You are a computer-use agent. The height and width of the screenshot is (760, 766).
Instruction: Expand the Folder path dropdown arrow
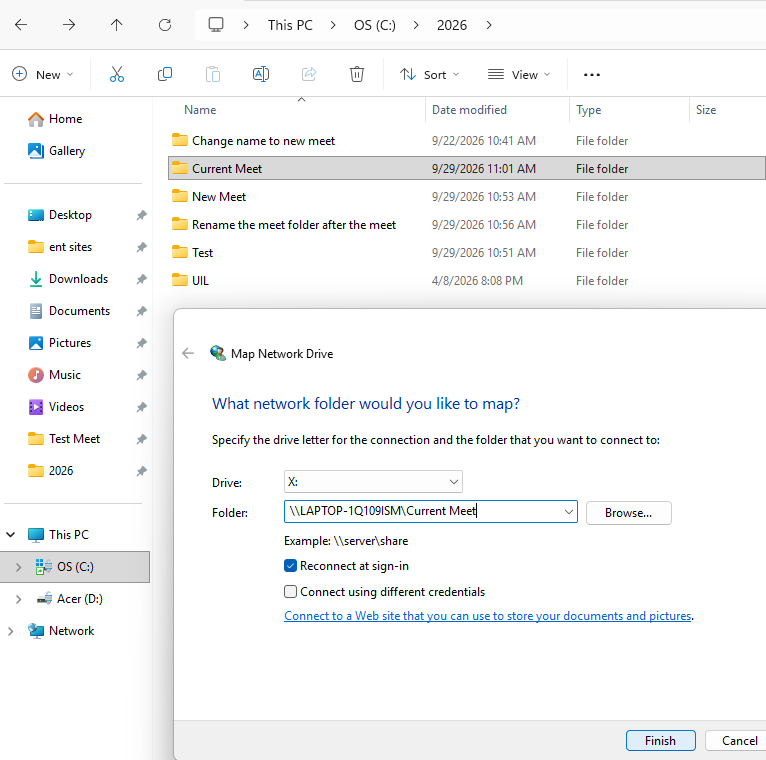pyautogui.click(x=569, y=512)
